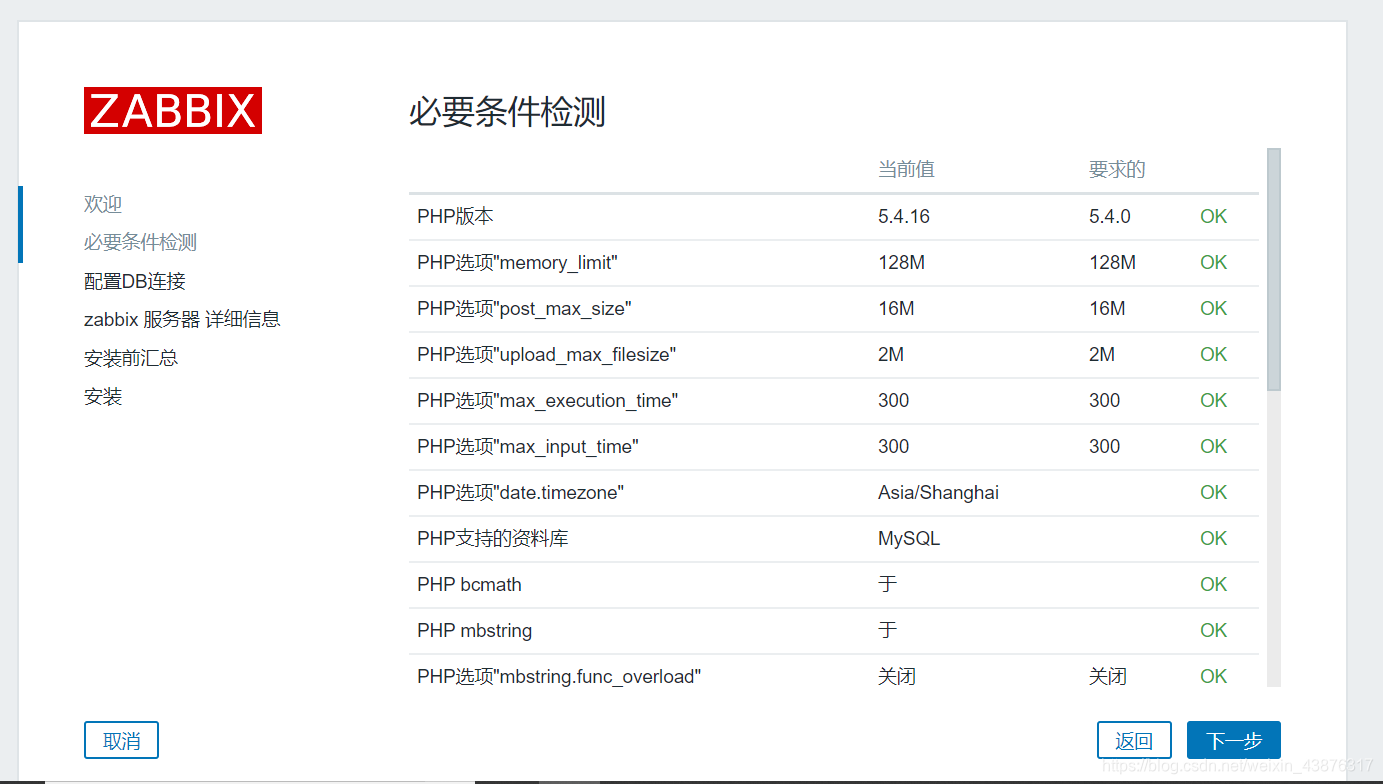Click the PHP mbstring row label
The height and width of the screenshot is (784, 1383).
(474, 630)
